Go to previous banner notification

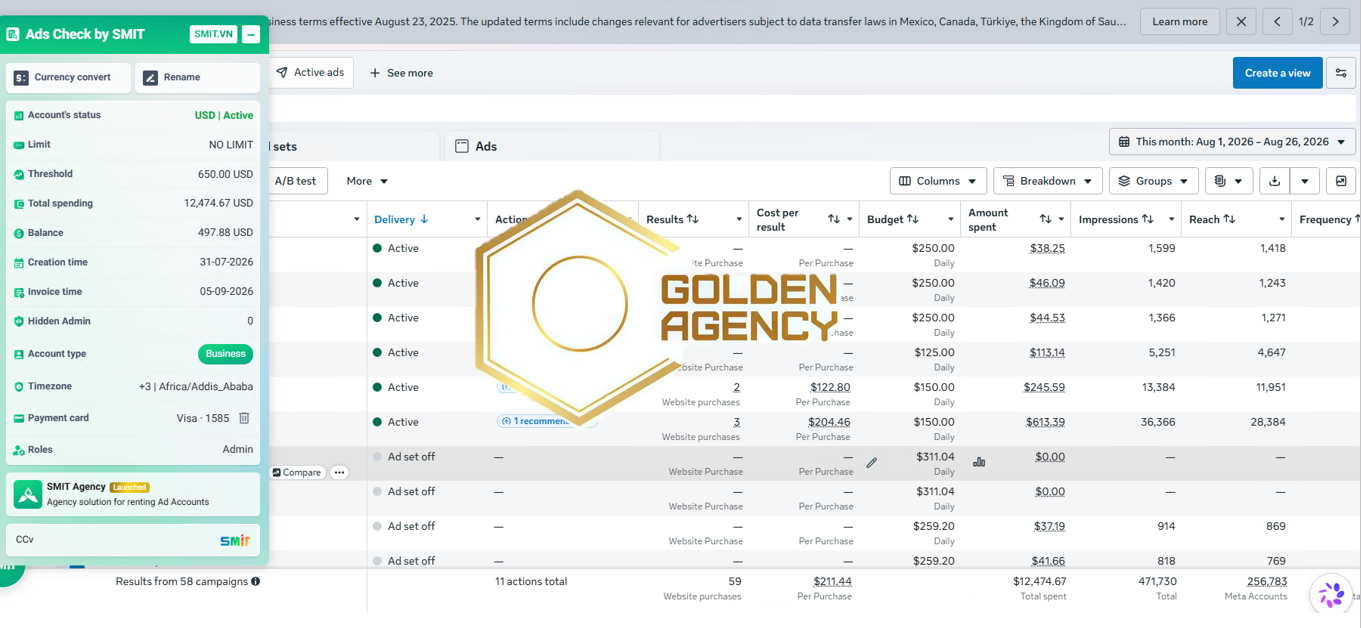click(x=1277, y=21)
